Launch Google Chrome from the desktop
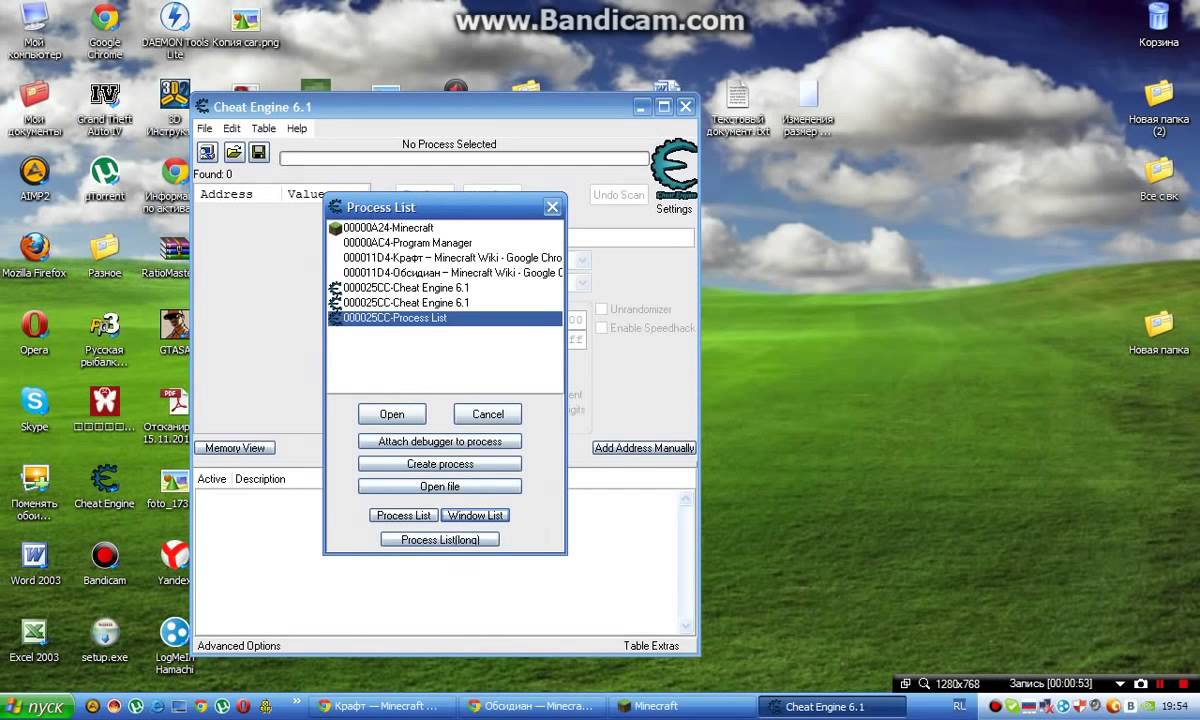This screenshot has width=1200, height=720. pyautogui.click(x=104, y=31)
